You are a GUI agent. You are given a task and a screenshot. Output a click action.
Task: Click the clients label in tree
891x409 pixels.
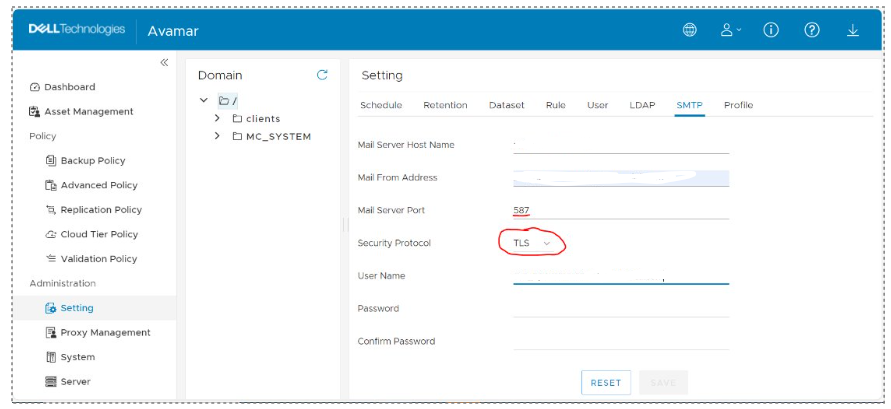click(x=263, y=119)
